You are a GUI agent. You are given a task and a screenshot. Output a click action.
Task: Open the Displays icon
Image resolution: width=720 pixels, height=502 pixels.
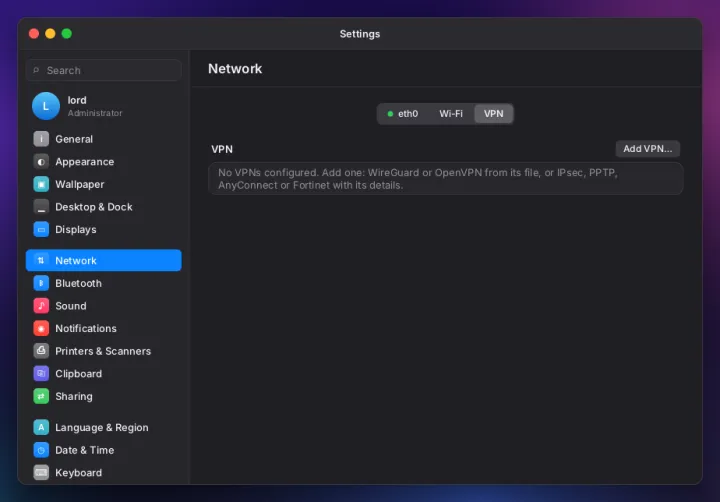(41, 229)
